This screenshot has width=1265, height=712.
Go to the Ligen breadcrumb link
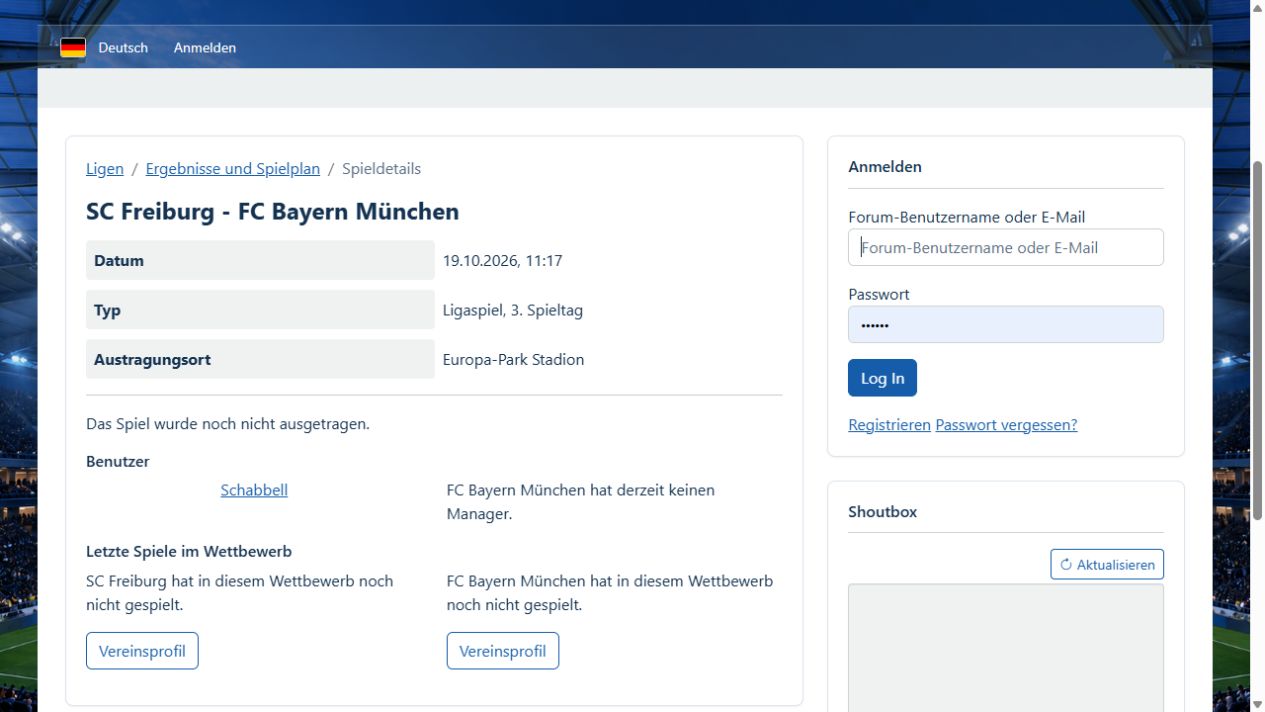(x=105, y=169)
